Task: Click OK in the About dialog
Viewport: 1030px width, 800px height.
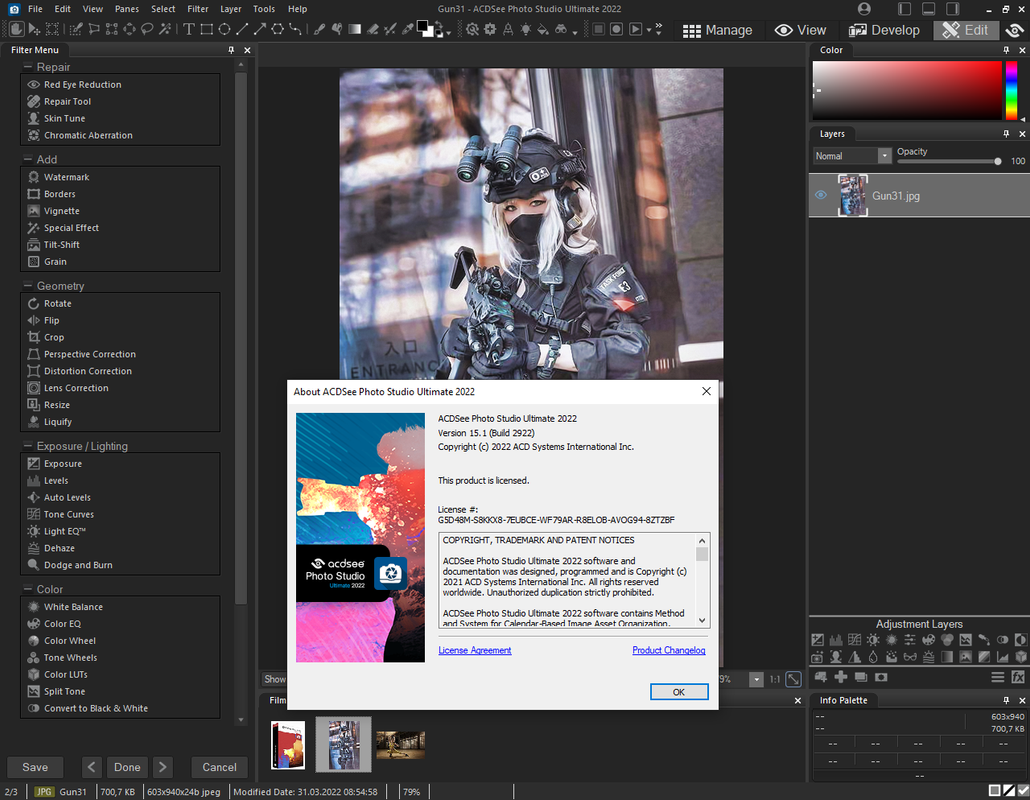Action: point(678,692)
